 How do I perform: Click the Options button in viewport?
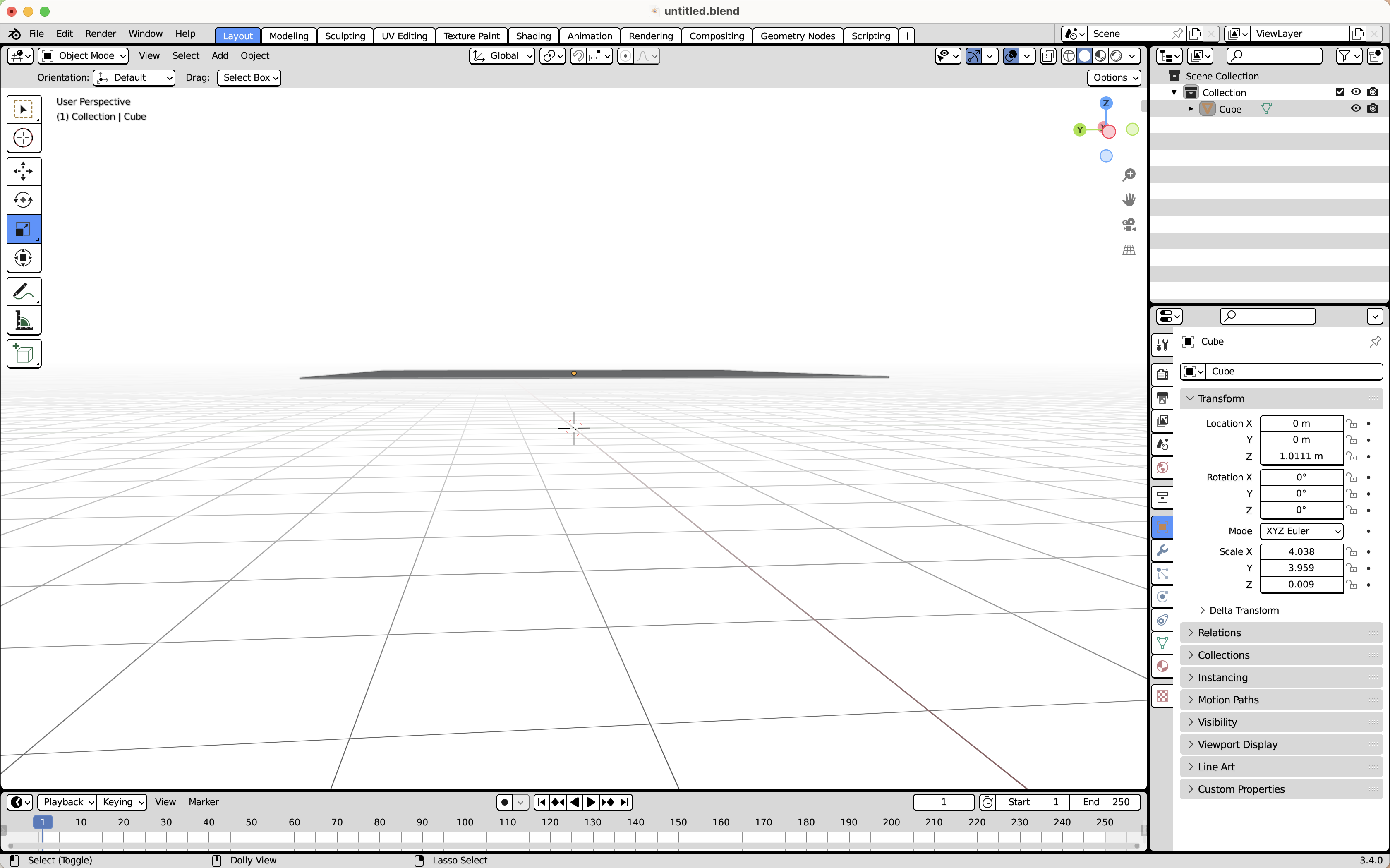(1114, 77)
